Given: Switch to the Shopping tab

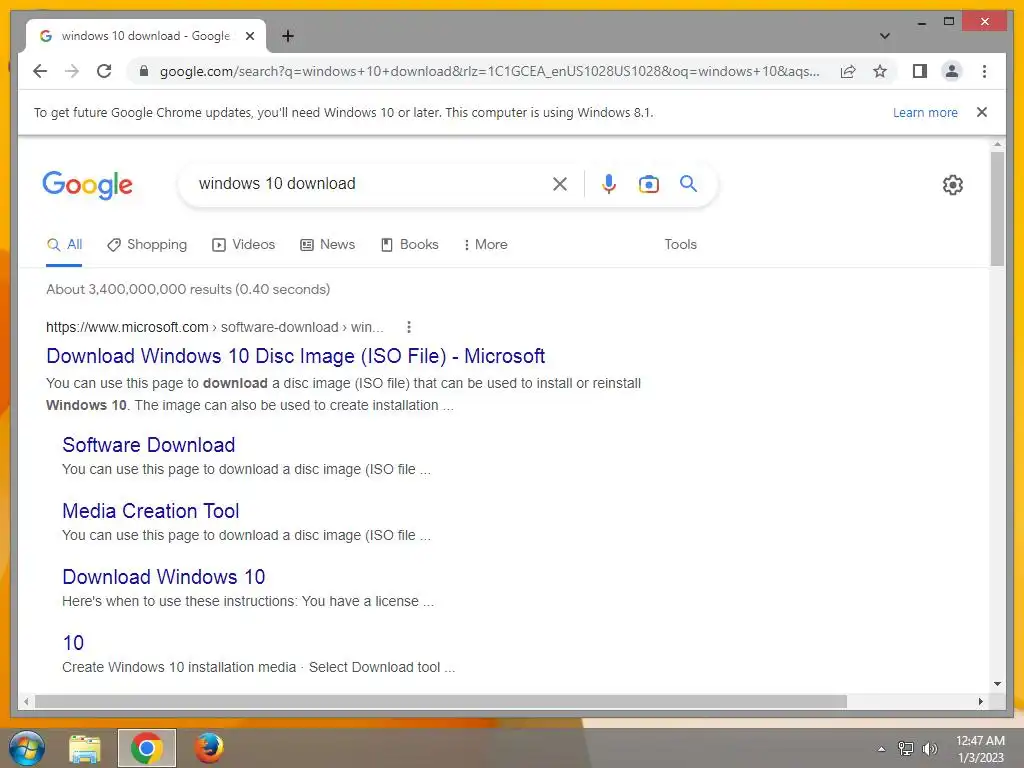Looking at the screenshot, I should tap(147, 245).
